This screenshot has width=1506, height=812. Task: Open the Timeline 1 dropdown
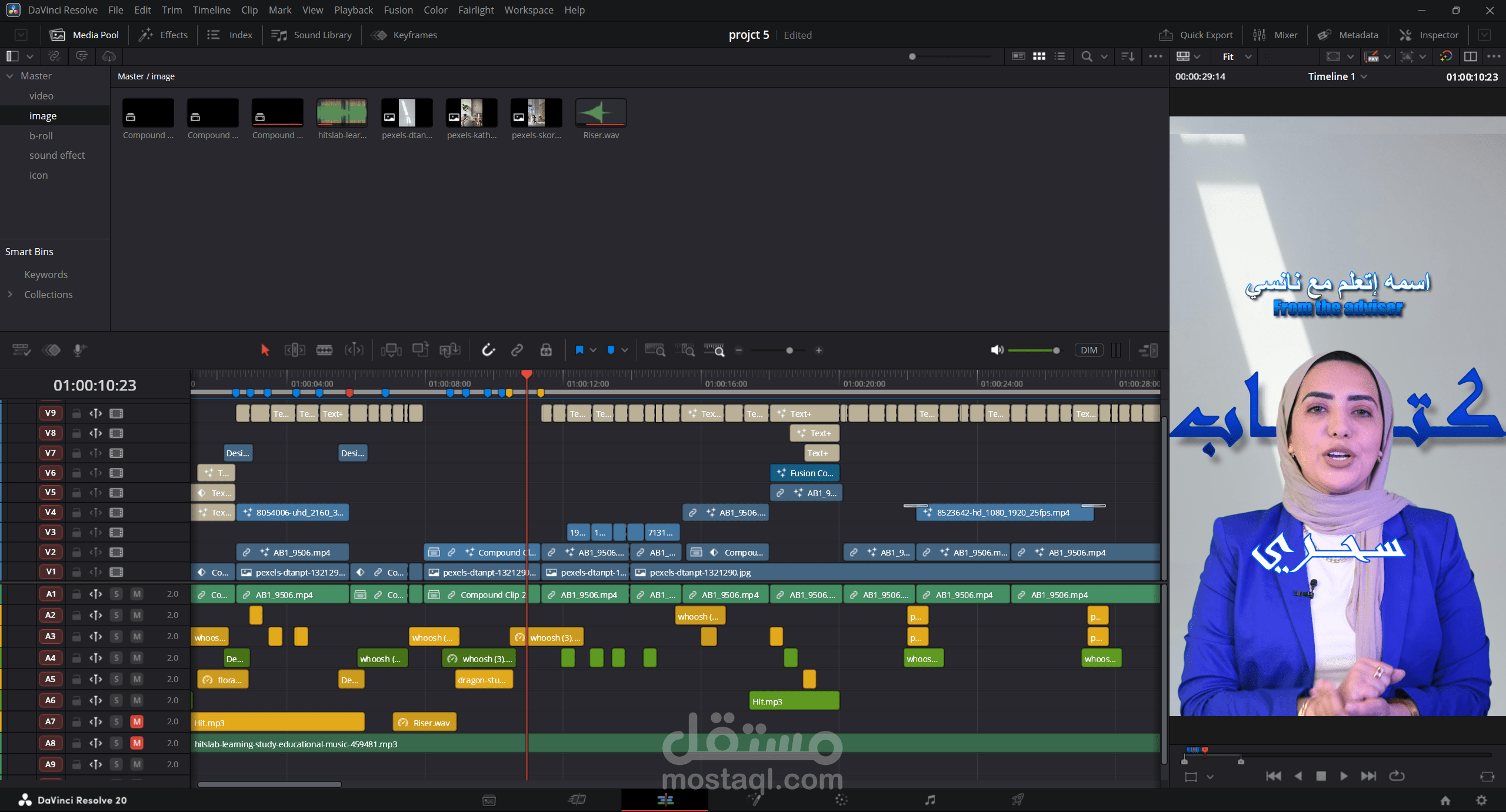[x=1364, y=76]
